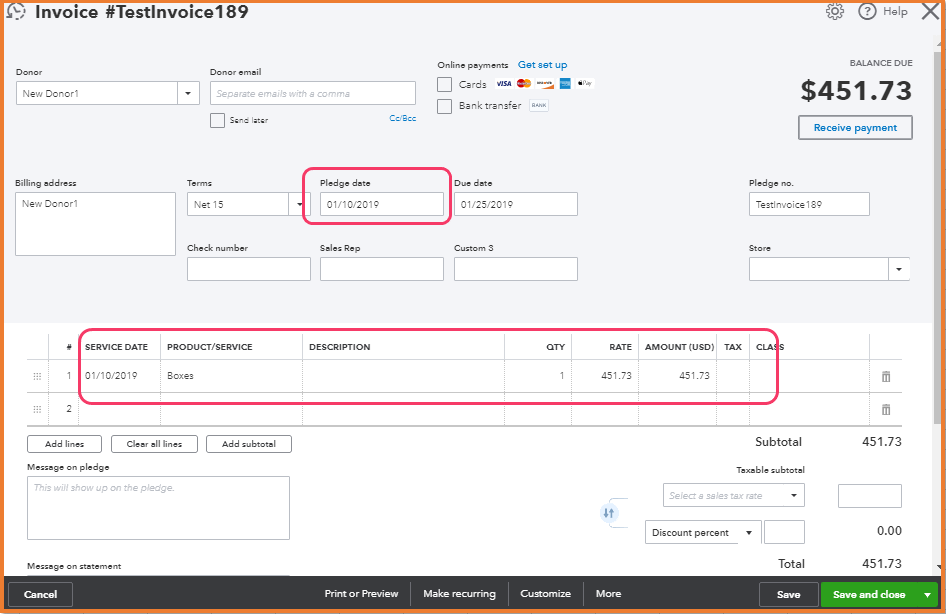Click the Add subtotal button

[x=249, y=444]
